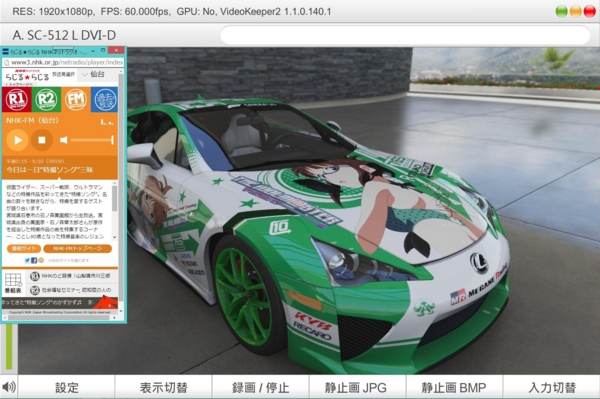Click the 表示切替 button
600x399 pixels.
click(x=163, y=388)
